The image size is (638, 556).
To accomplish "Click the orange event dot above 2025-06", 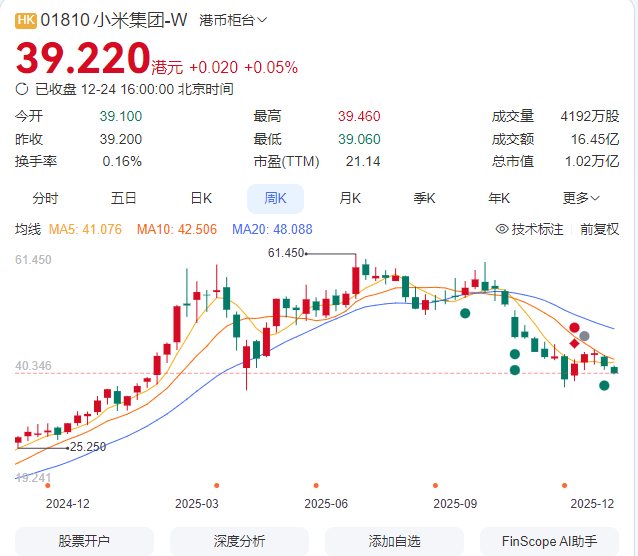I will [316, 485].
